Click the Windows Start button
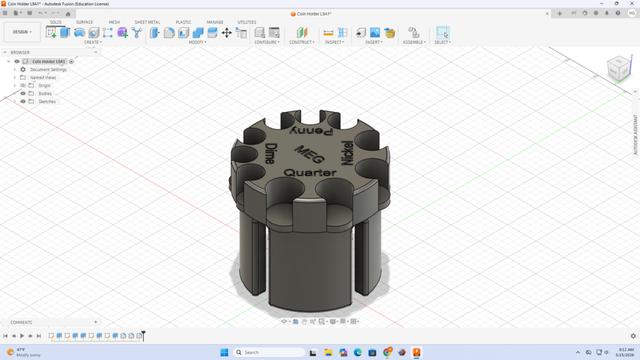 point(224,352)
